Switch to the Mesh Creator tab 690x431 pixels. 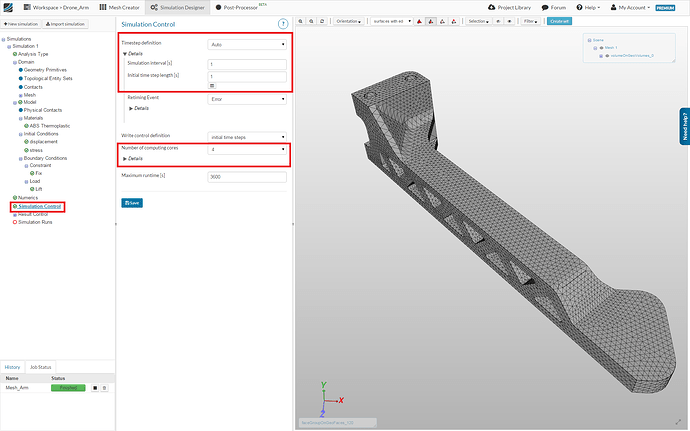pyautogui.click(x=124, y=7)
